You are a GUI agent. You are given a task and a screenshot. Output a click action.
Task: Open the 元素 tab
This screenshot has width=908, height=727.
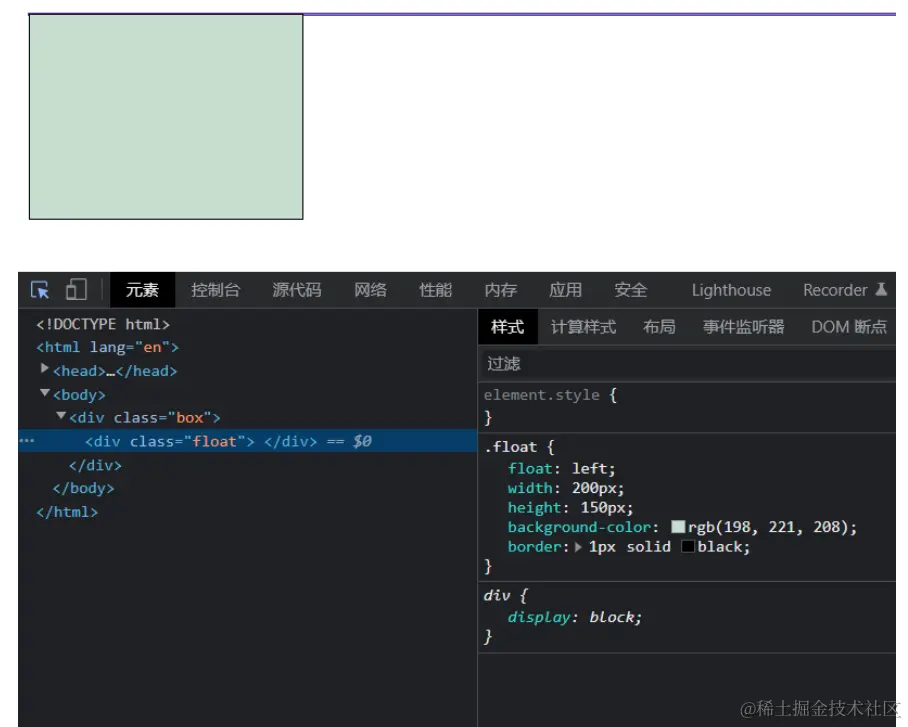pyautogui.click(x=142, y=290)
